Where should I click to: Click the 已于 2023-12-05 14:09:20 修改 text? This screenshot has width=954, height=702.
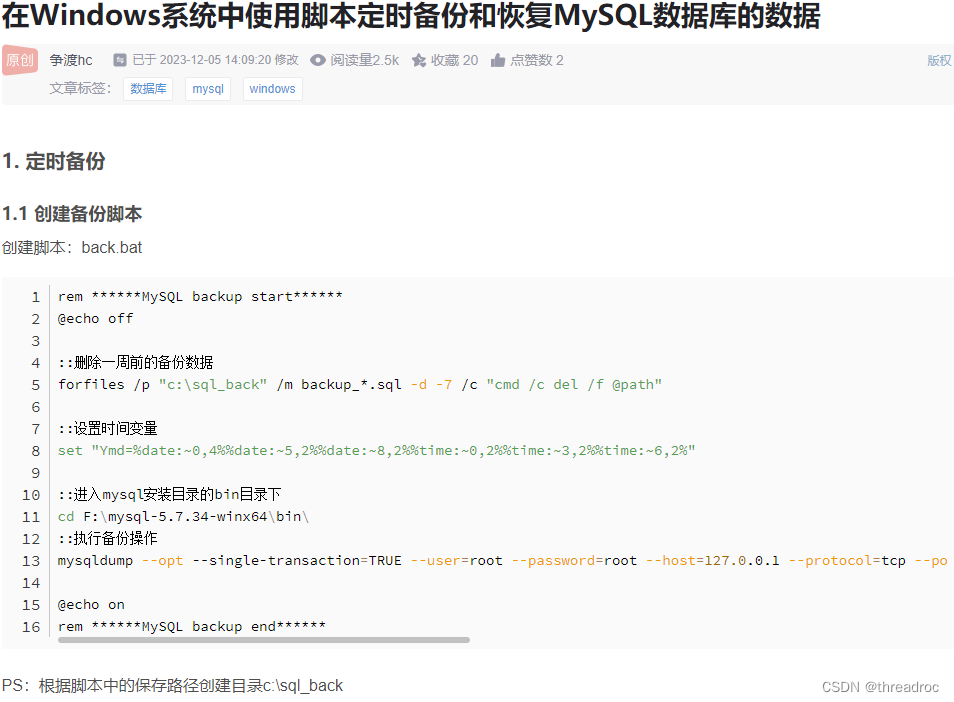(x=215, y=60)
